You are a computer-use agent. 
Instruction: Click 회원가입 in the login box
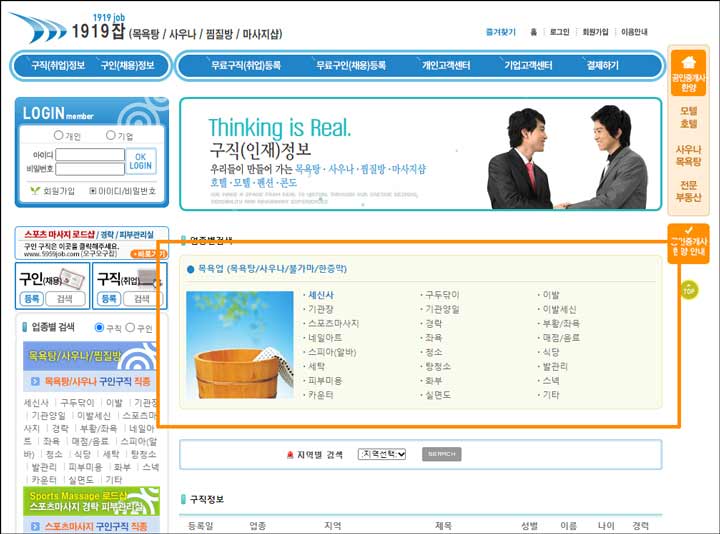click(53, 191)
